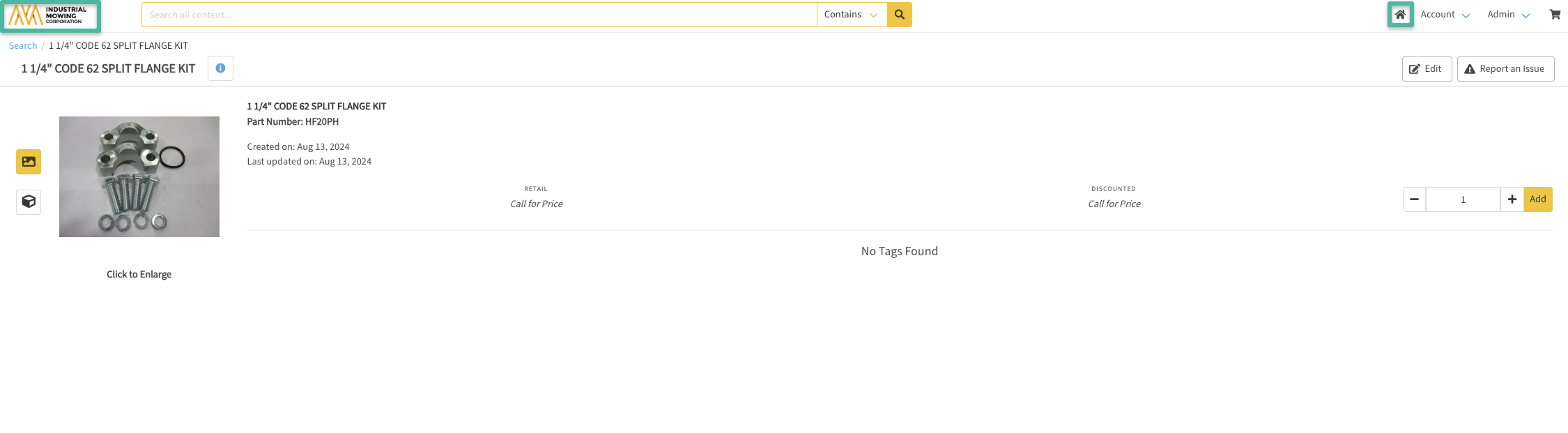Go to home via house icon
The width and height of the screenshot is (1568, 433).
[1400, 15]
